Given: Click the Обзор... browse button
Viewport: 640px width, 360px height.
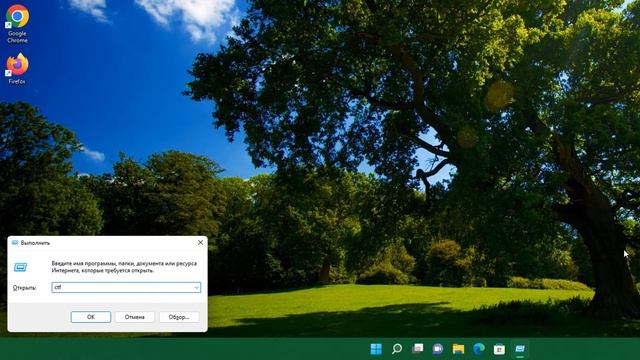Looking at the screenshot, I should (x=179, y=317).
